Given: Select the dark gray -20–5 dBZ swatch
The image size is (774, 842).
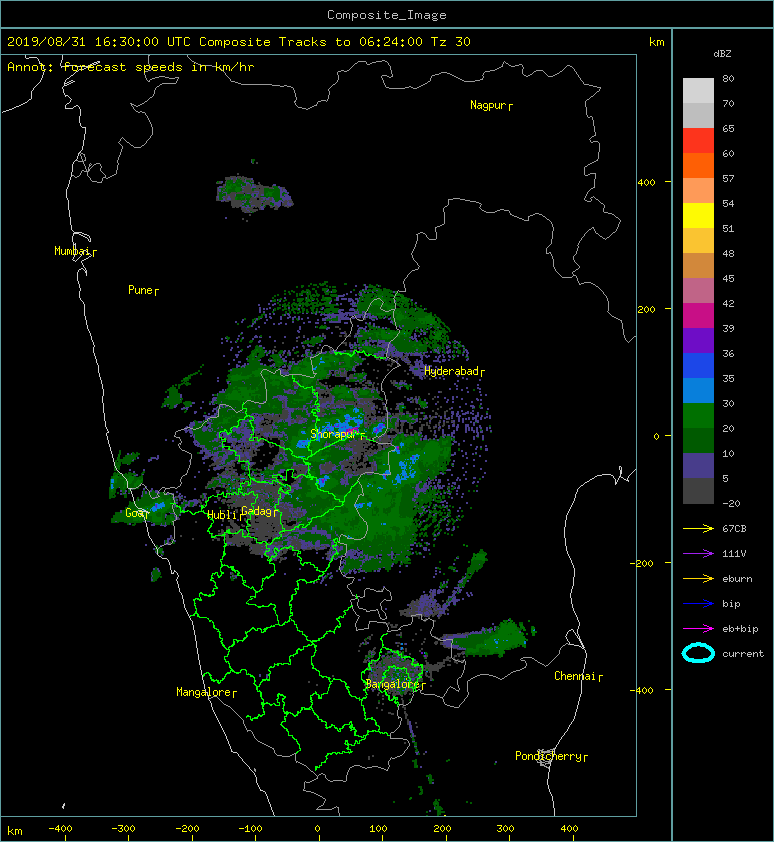Looking at the screenshot, I should [x=698, y=491].
